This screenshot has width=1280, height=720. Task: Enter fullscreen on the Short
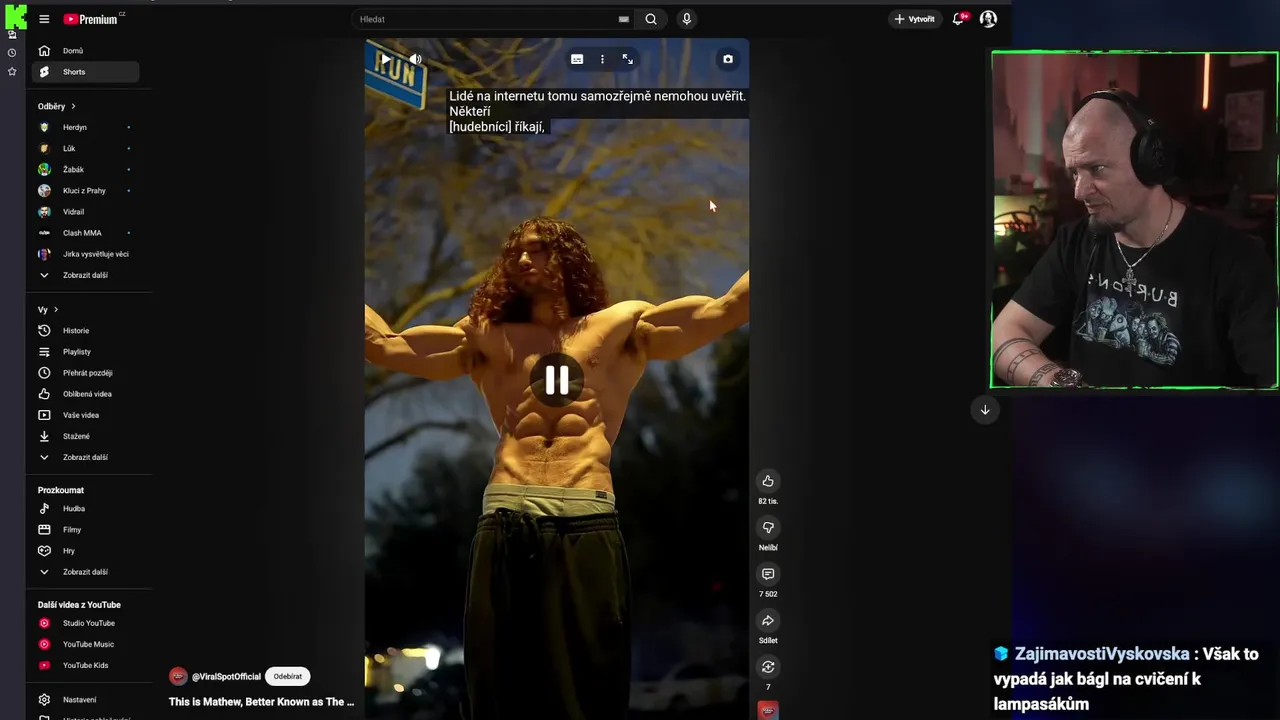[628, 59]
